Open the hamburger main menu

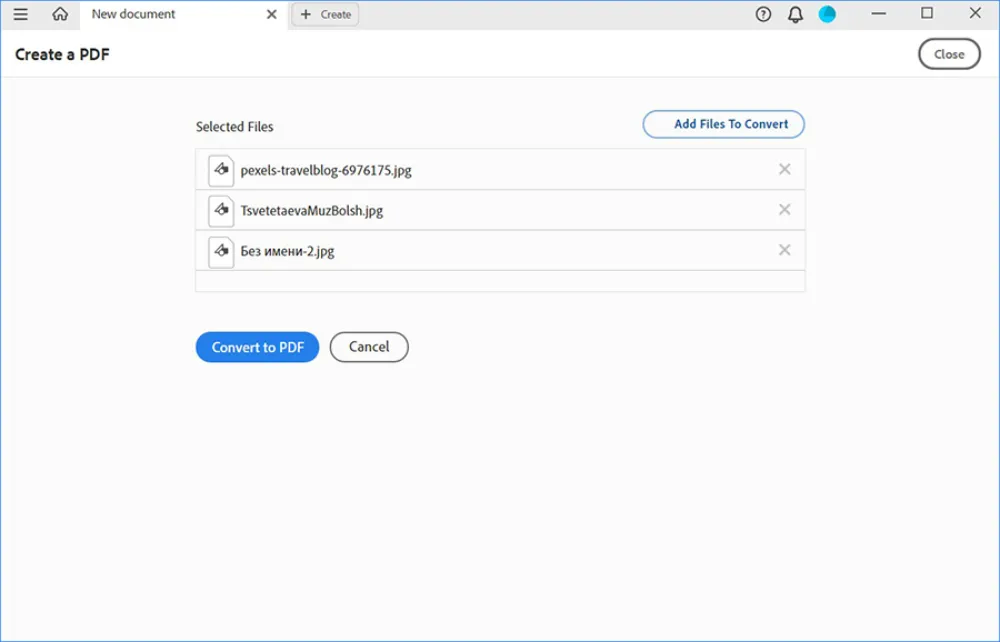tap(20, 14)
